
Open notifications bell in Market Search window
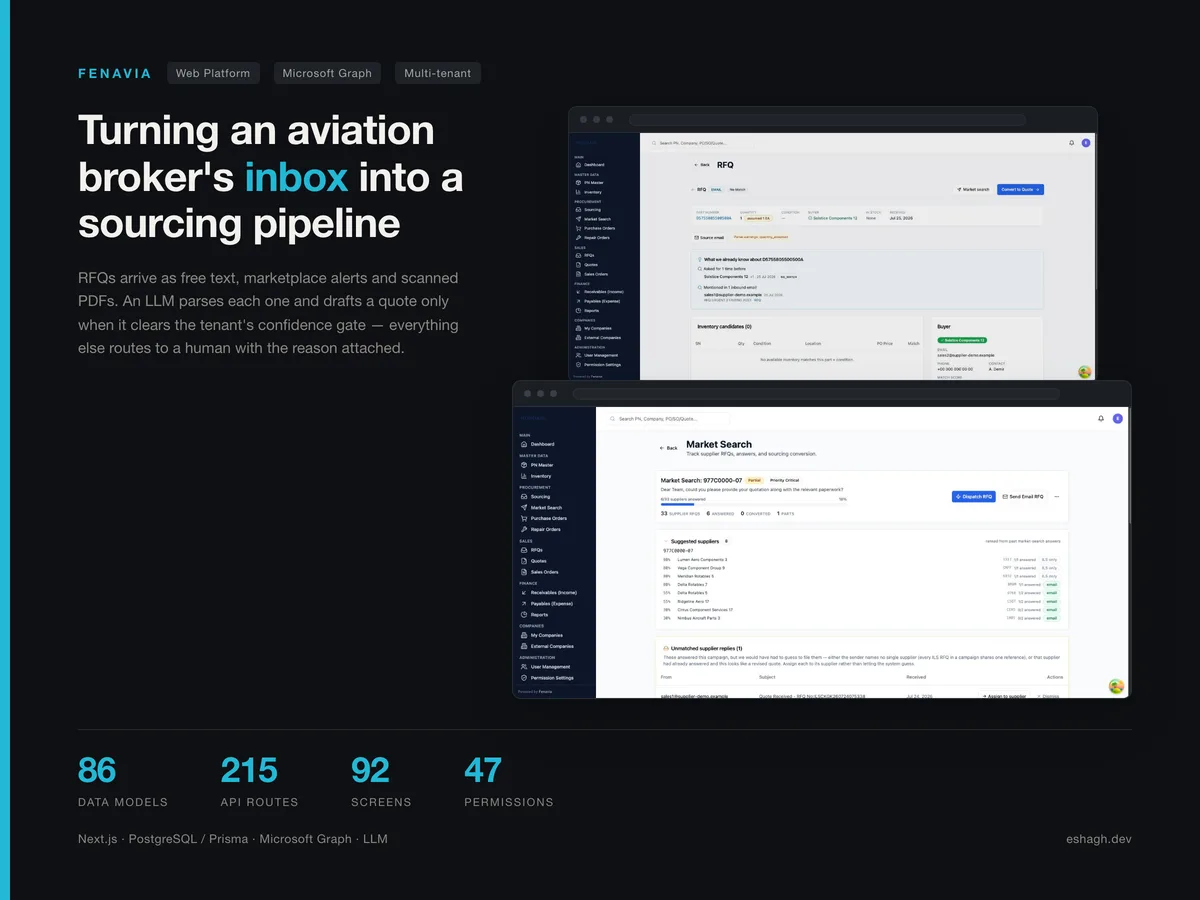[1101, 419]
